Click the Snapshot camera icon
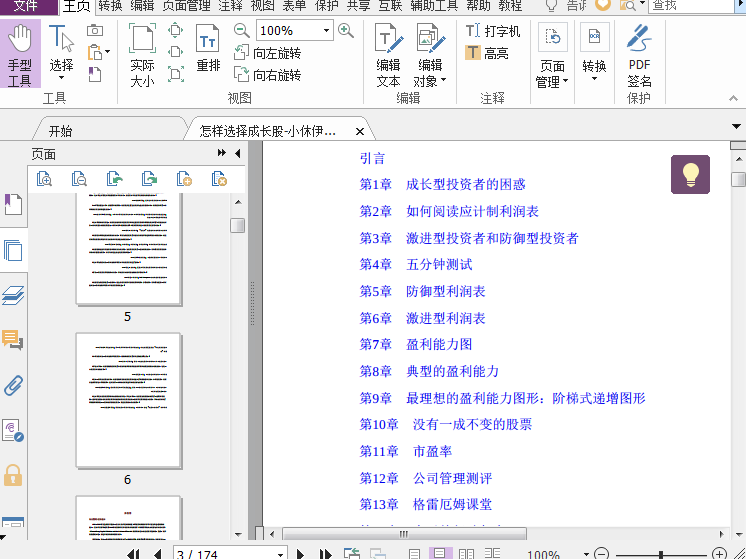746x559 pixels. [95, 30]
